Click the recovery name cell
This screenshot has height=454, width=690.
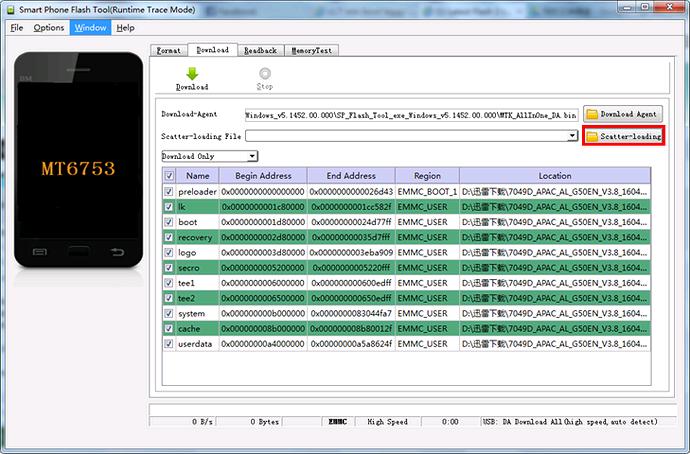(195, 238)
